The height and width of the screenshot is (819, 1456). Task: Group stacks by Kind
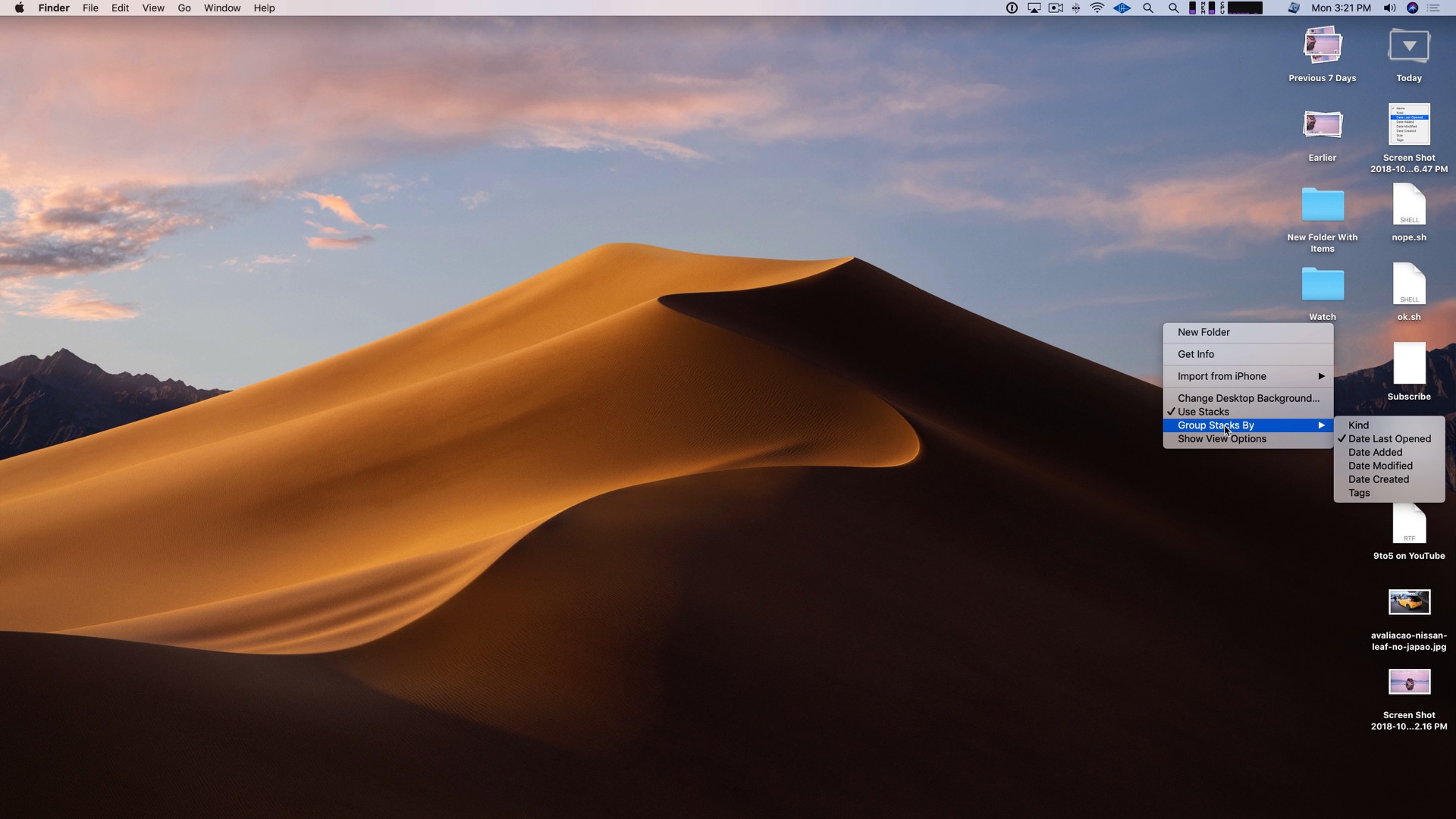(1358, 425)
